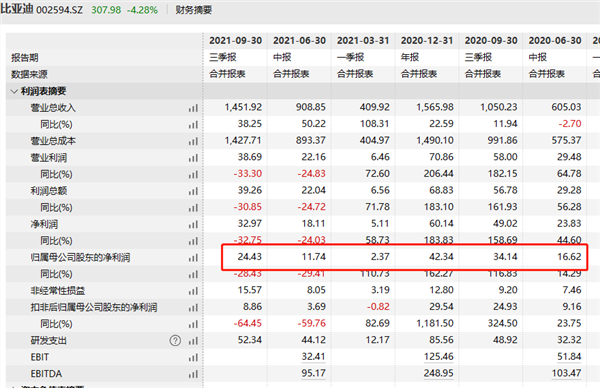This screenshot has height=388, width=600.
Task: Click the 2021-09-30 column header
Action: click(x=235, y=41)
